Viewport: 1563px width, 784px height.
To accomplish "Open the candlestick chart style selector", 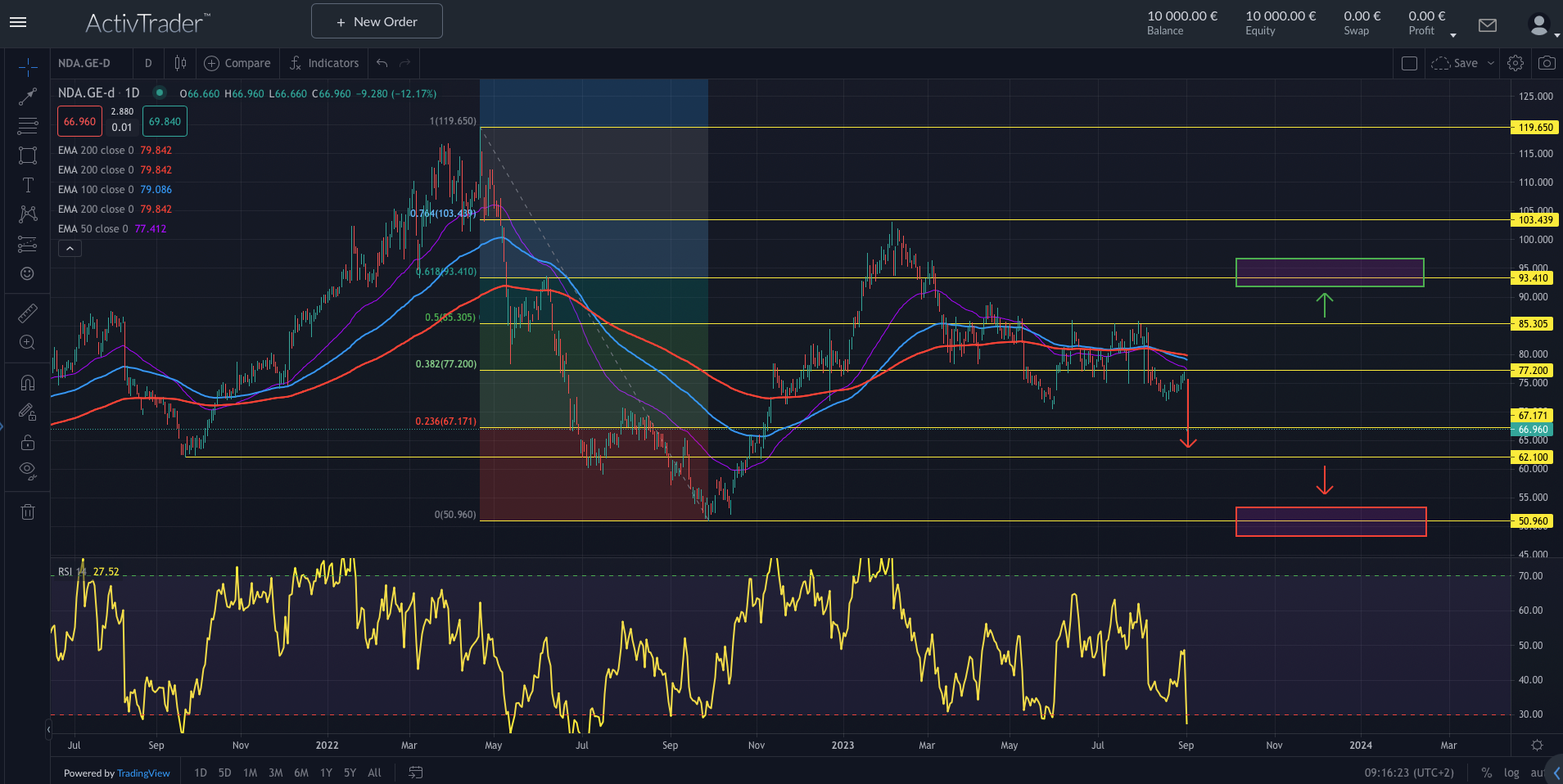I will [180, 63].
